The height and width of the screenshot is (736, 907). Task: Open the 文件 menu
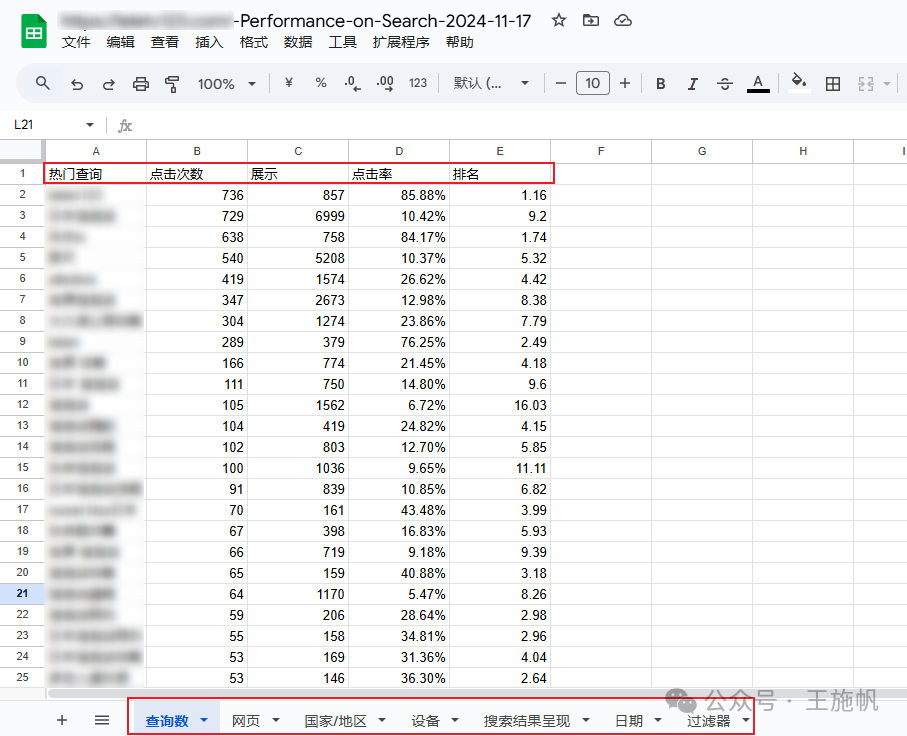click(76, 42)
